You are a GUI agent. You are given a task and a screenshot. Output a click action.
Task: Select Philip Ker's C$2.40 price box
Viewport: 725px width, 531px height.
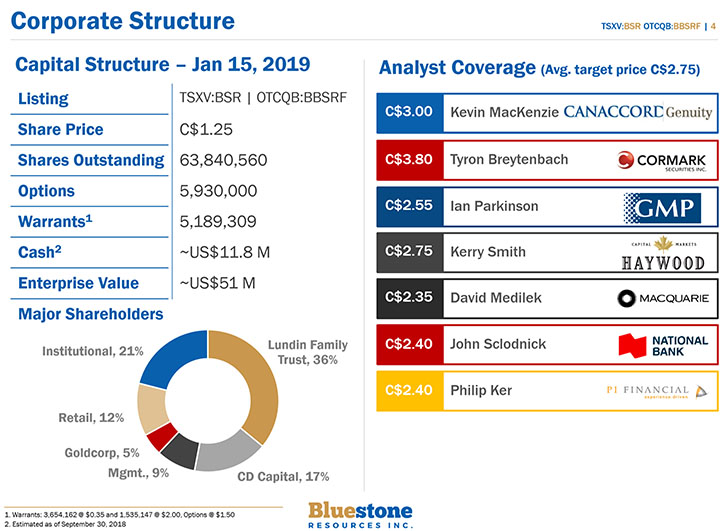[410, 391]
